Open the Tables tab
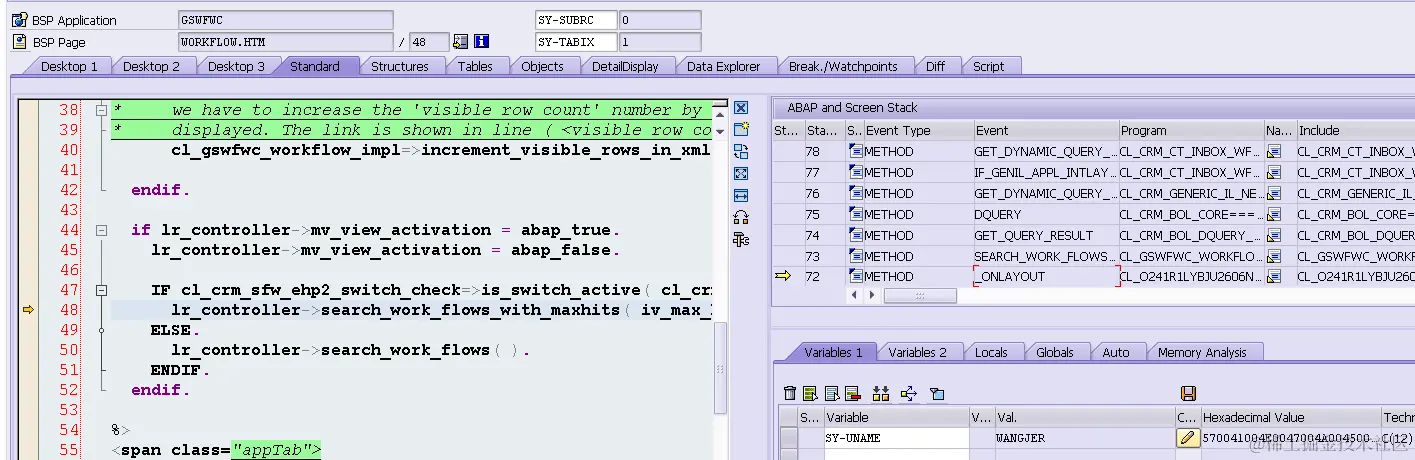 475,66
